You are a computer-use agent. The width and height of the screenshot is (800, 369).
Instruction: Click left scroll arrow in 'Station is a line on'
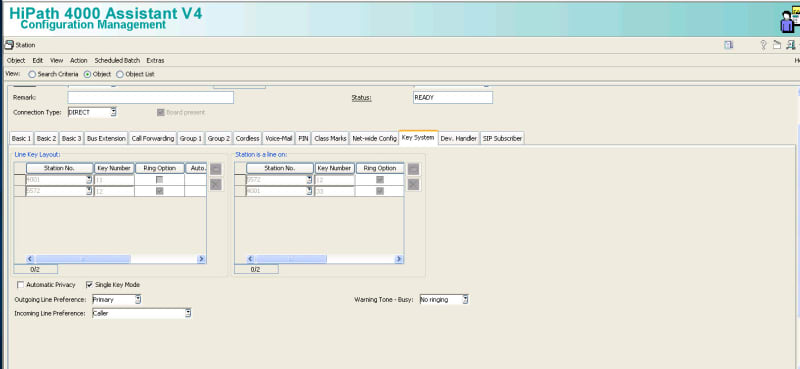[x=251, y=259]
